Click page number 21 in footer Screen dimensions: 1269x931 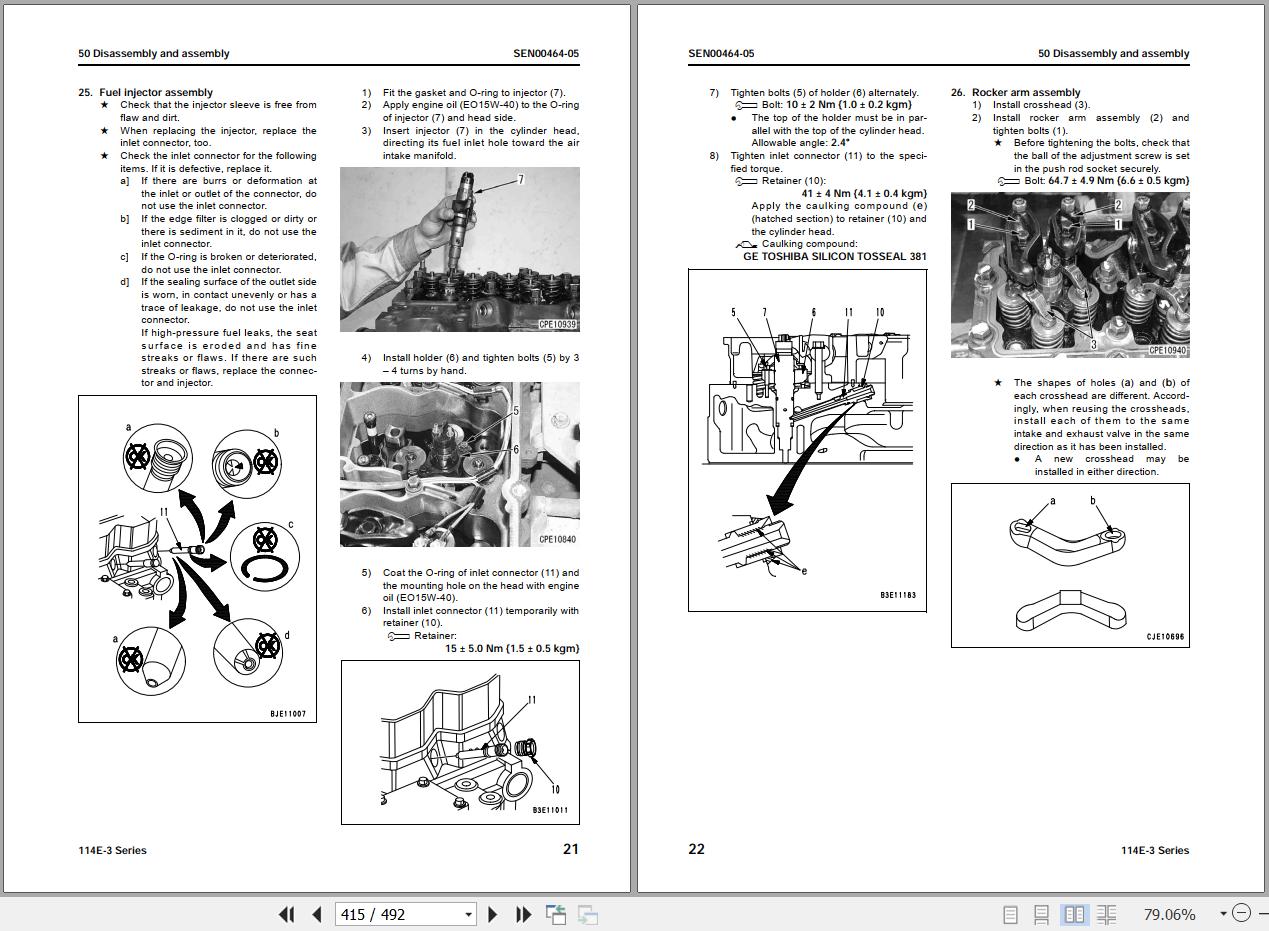click(x=570, y=849)
